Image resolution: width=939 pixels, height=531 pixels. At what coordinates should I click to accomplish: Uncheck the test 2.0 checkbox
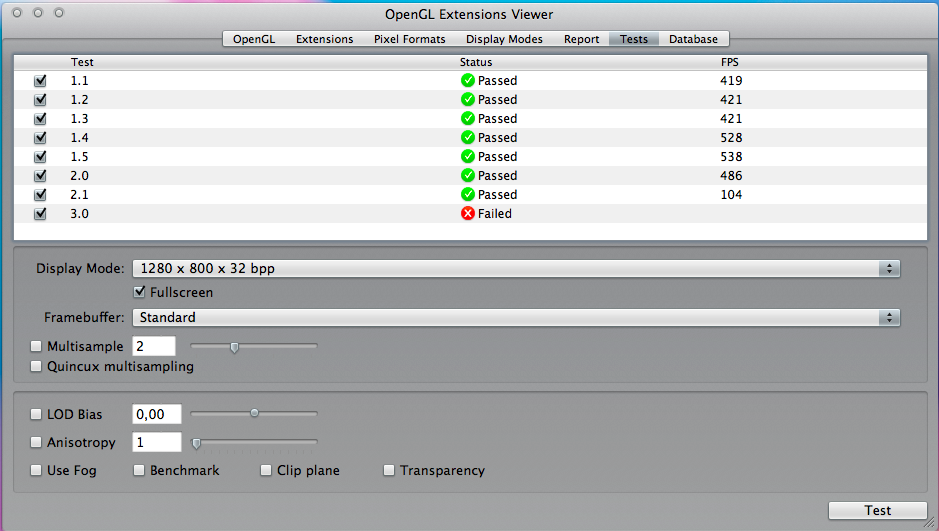tap(40, 175)
